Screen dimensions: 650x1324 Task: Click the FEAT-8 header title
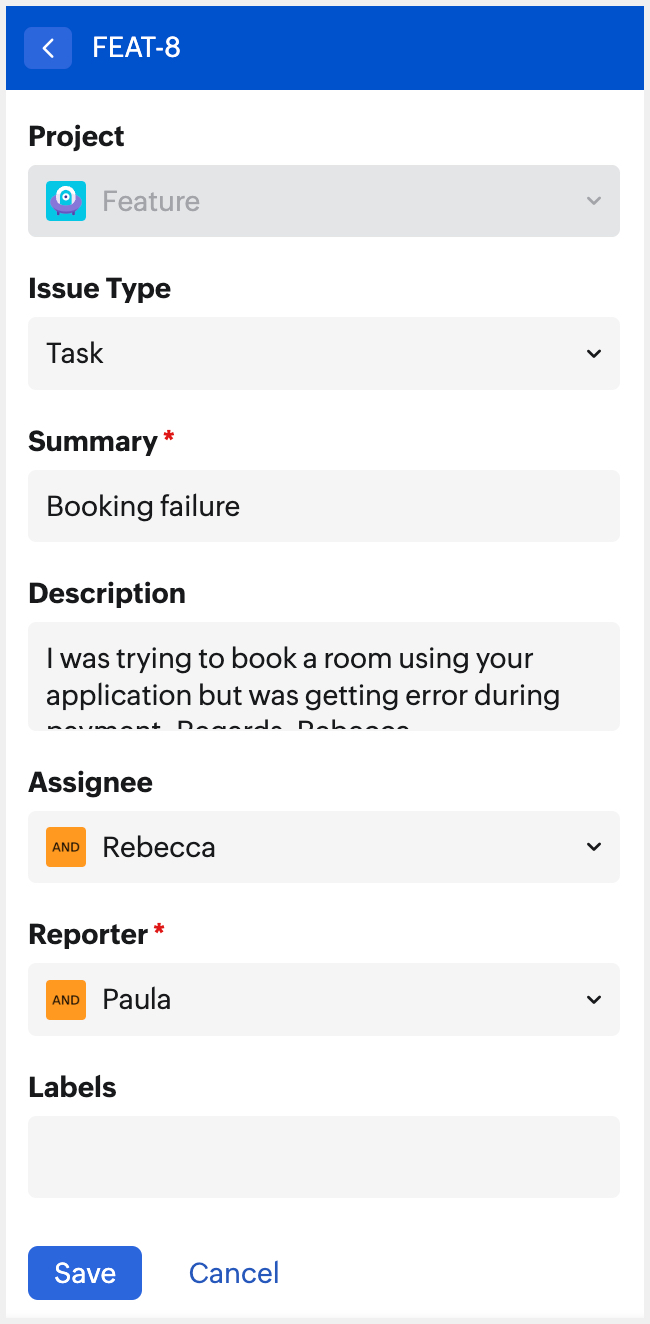(136, 48)
